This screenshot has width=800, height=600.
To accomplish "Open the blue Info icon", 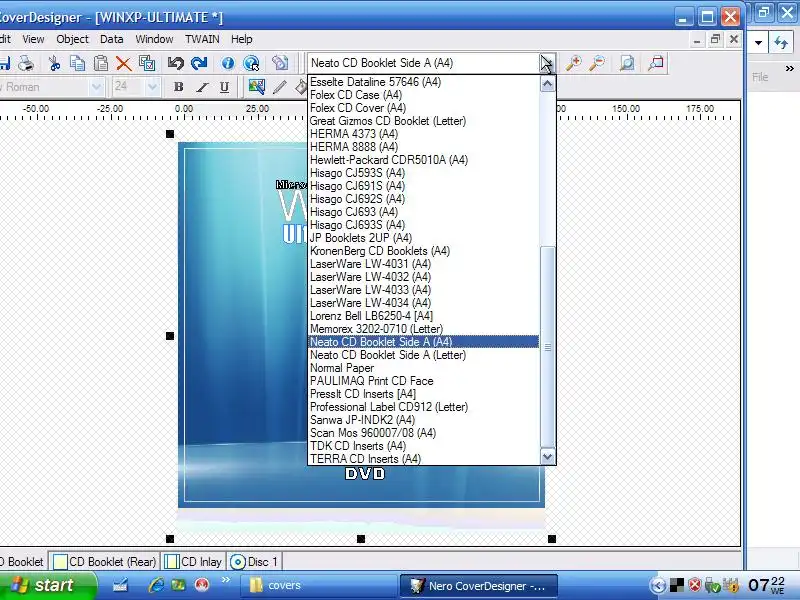I will pos(228,63).
